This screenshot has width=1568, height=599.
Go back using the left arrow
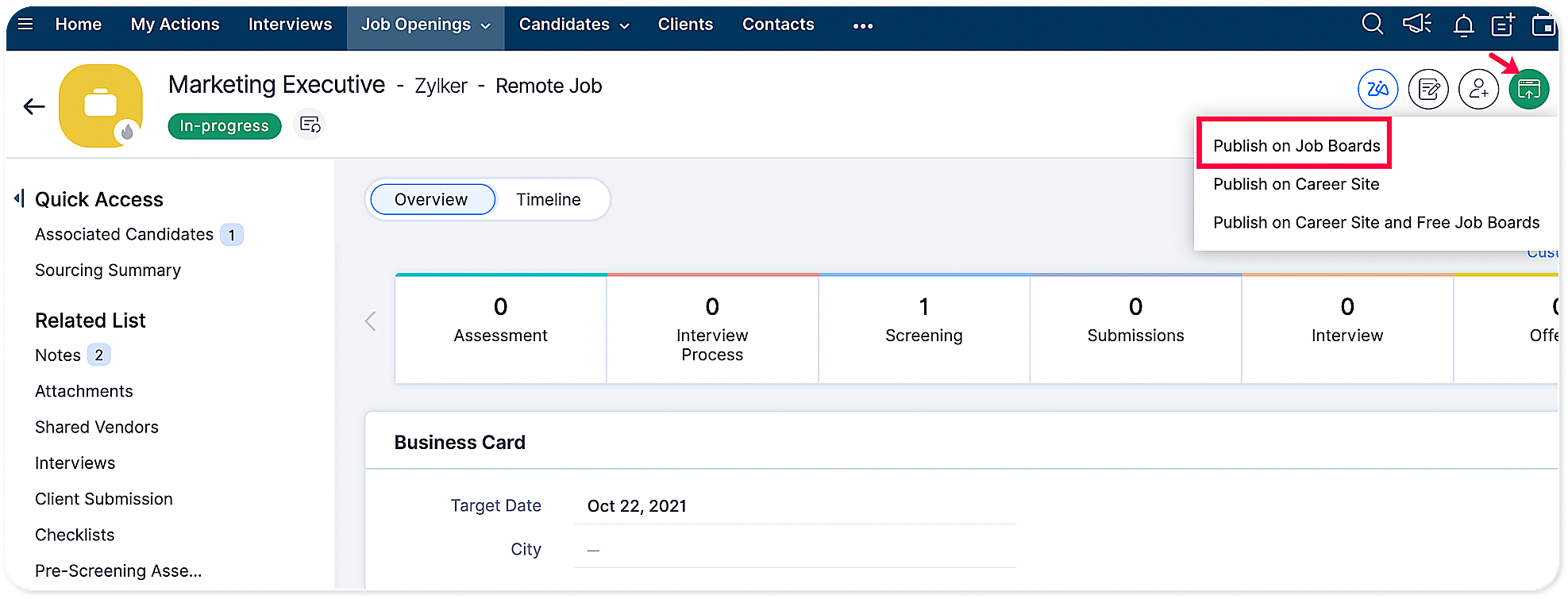[34, 106]
